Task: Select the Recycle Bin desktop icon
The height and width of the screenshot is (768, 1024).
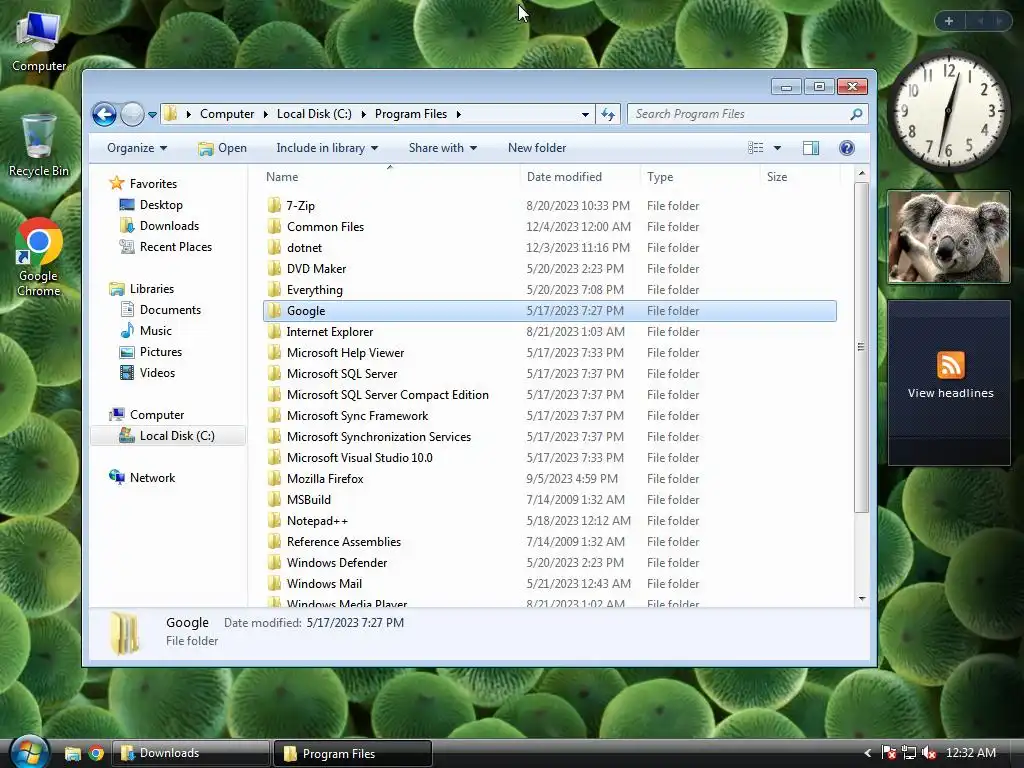Action: pyautogui.click(x=39, y=145)
